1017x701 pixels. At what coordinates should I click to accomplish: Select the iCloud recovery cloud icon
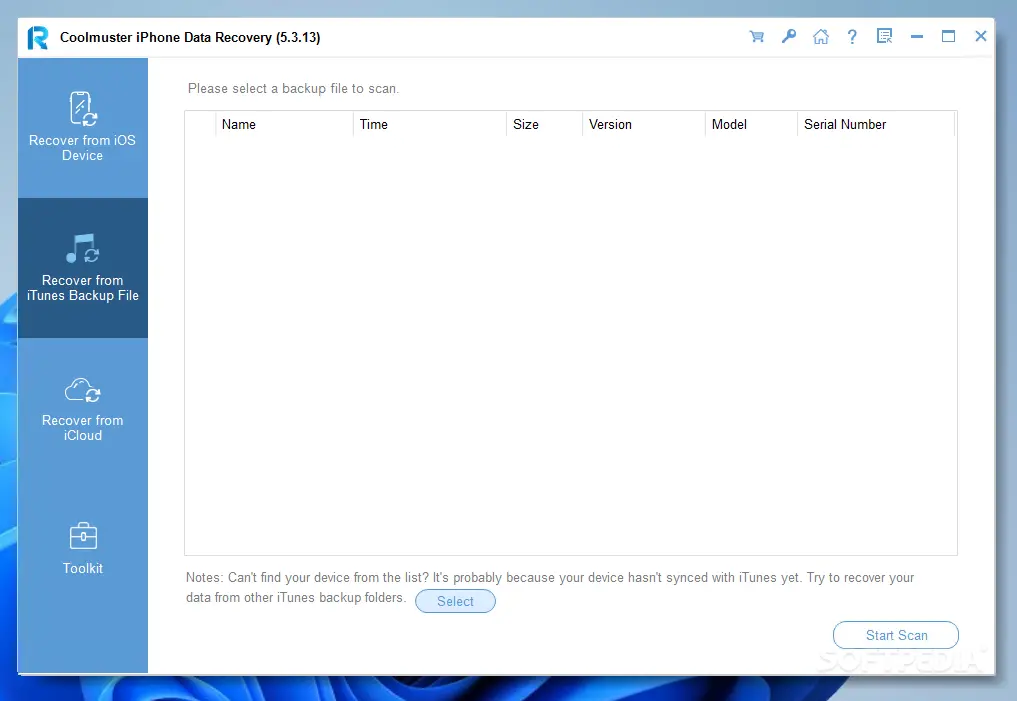82,390
